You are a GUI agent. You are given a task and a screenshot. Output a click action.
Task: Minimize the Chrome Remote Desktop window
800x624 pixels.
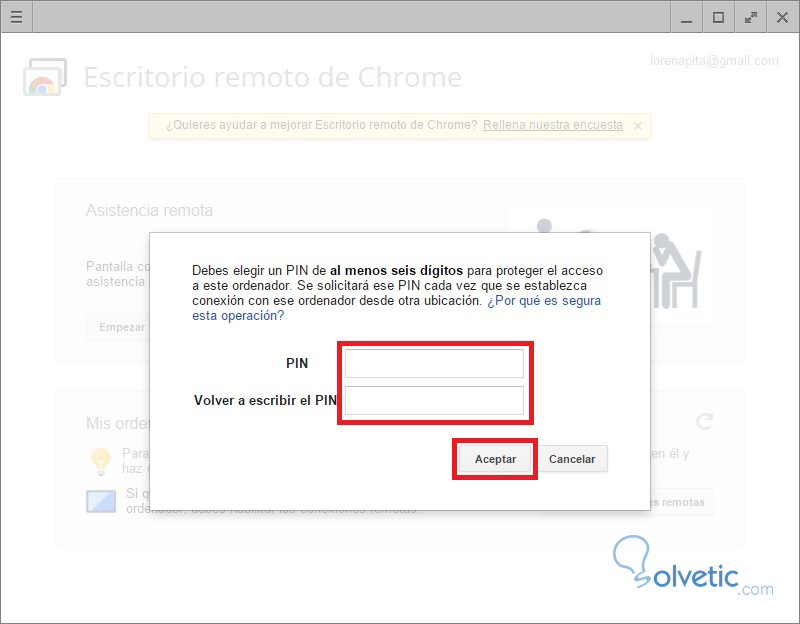tap(686, 17)
